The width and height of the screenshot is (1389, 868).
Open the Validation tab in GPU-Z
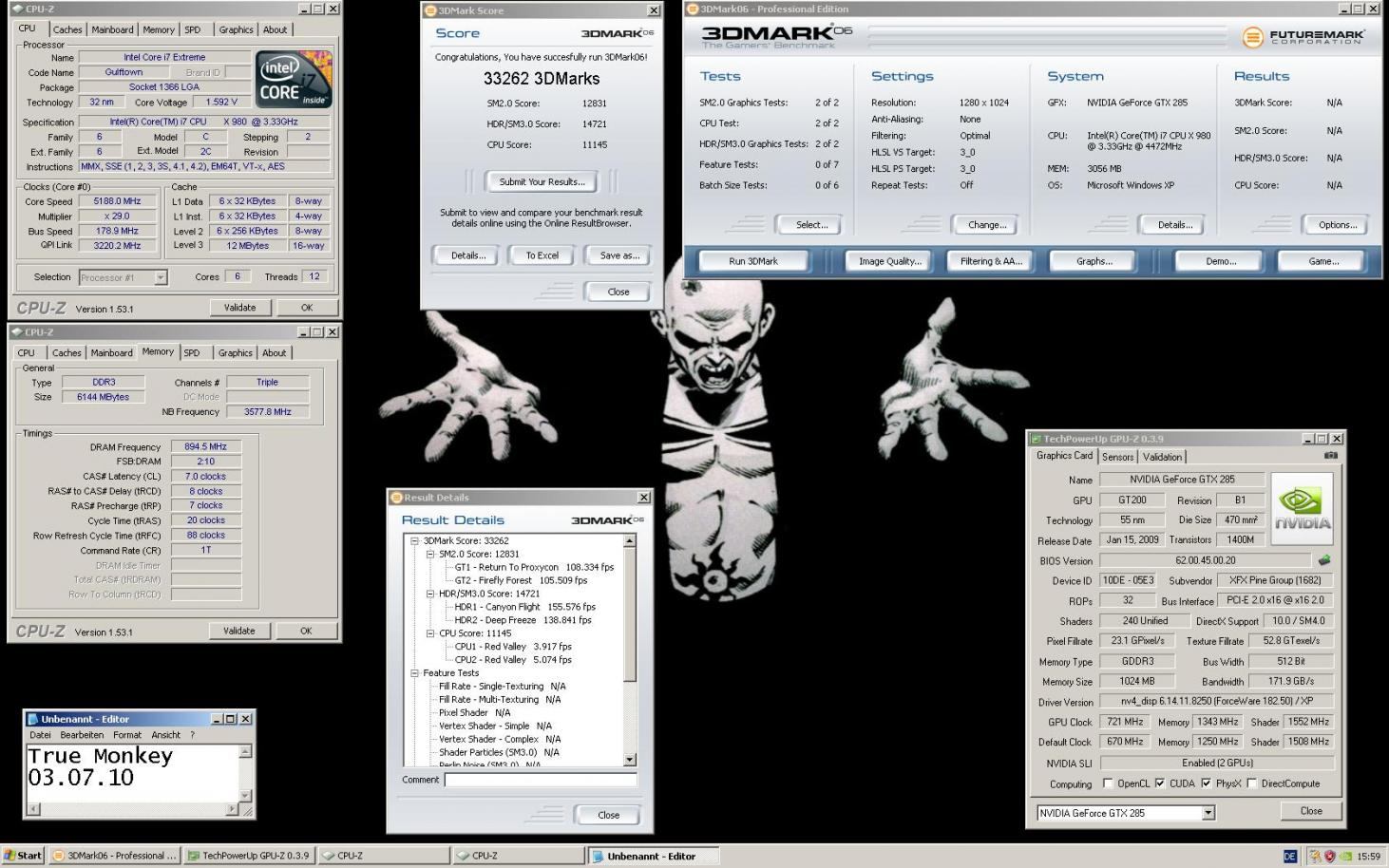coord(1162,457)
